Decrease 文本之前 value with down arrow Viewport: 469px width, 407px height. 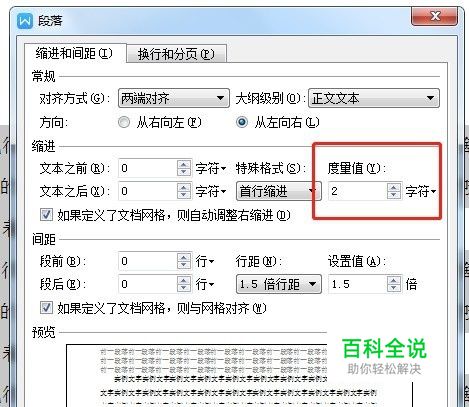click(184, 172)
